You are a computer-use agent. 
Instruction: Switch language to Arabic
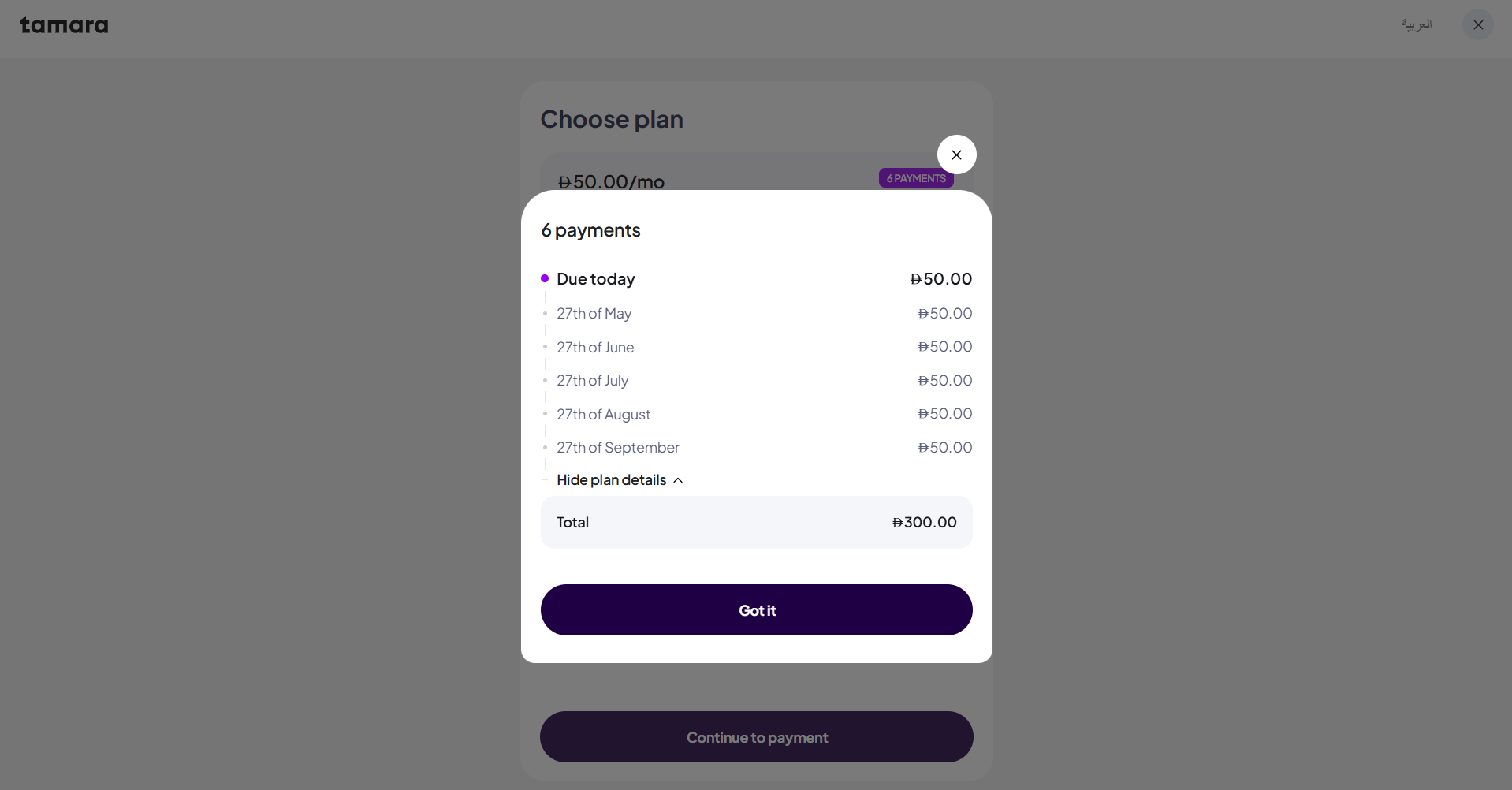click(1416, 24)
